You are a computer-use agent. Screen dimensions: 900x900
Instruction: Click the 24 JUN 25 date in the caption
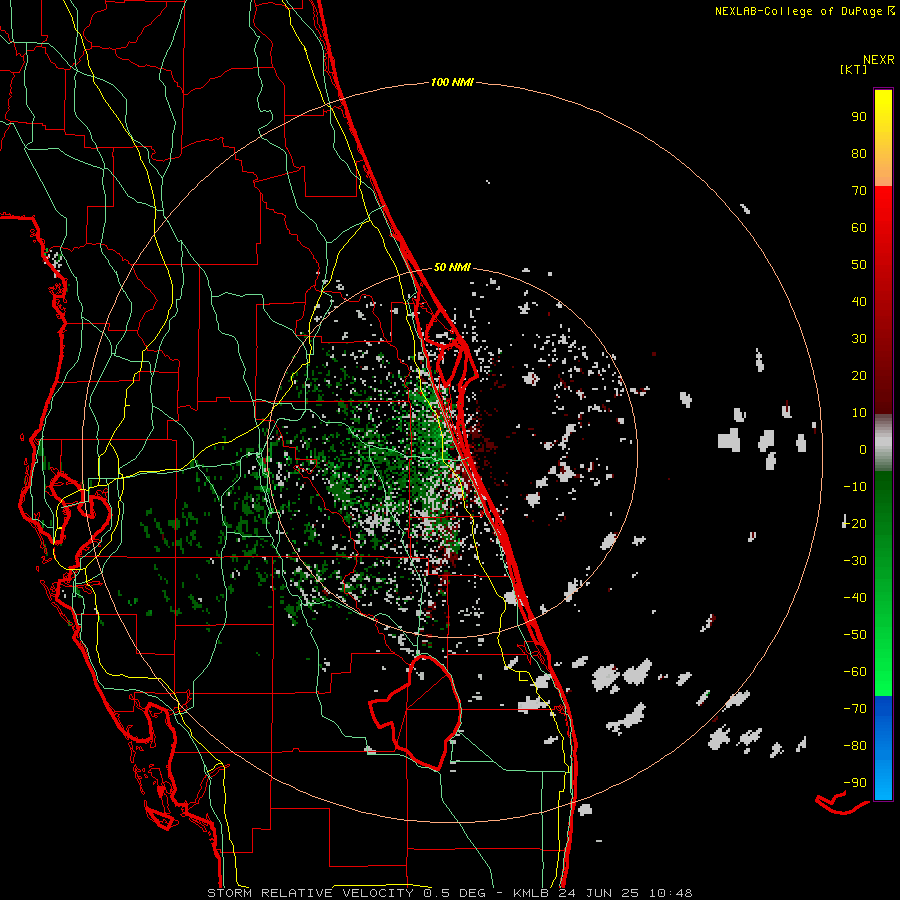coord(597,893)
